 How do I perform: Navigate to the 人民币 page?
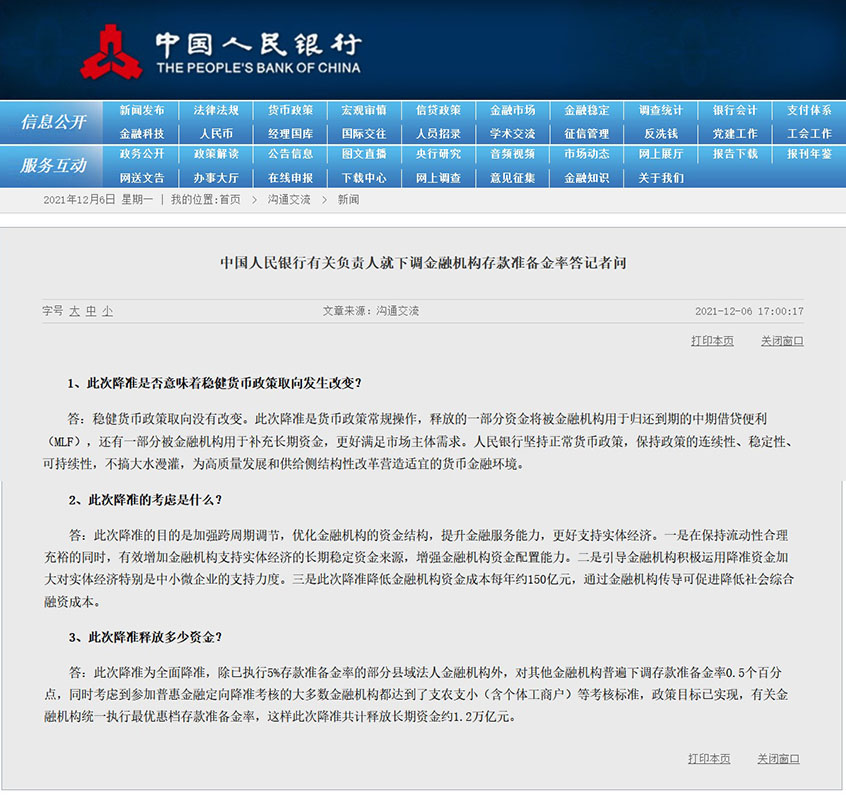tap(216, 133)
